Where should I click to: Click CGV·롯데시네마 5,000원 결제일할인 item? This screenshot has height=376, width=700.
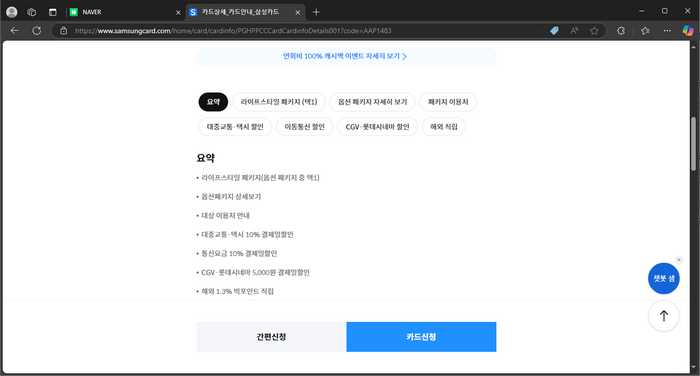coord(255,272)
